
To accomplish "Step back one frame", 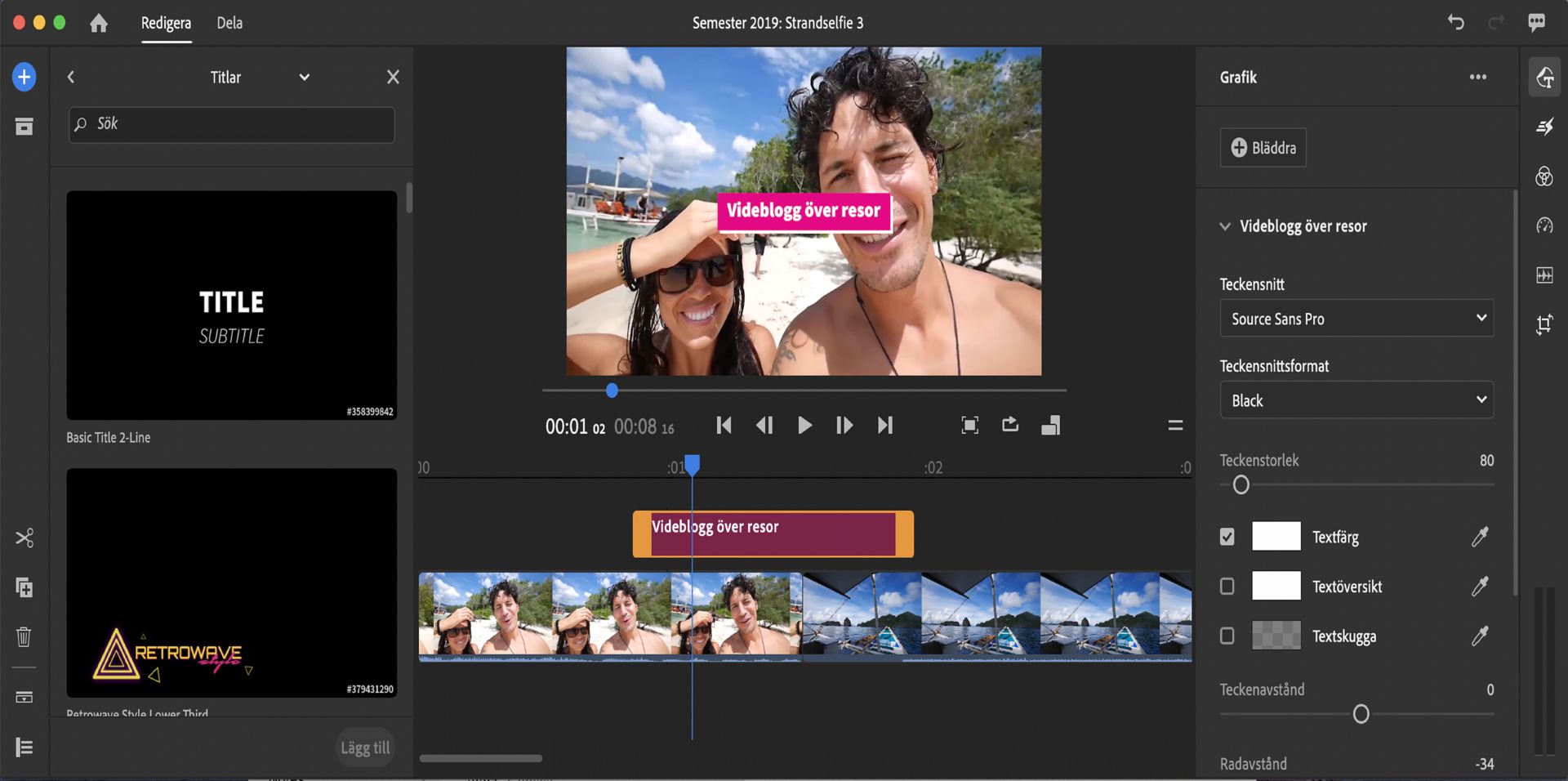I will click(764, 425).
